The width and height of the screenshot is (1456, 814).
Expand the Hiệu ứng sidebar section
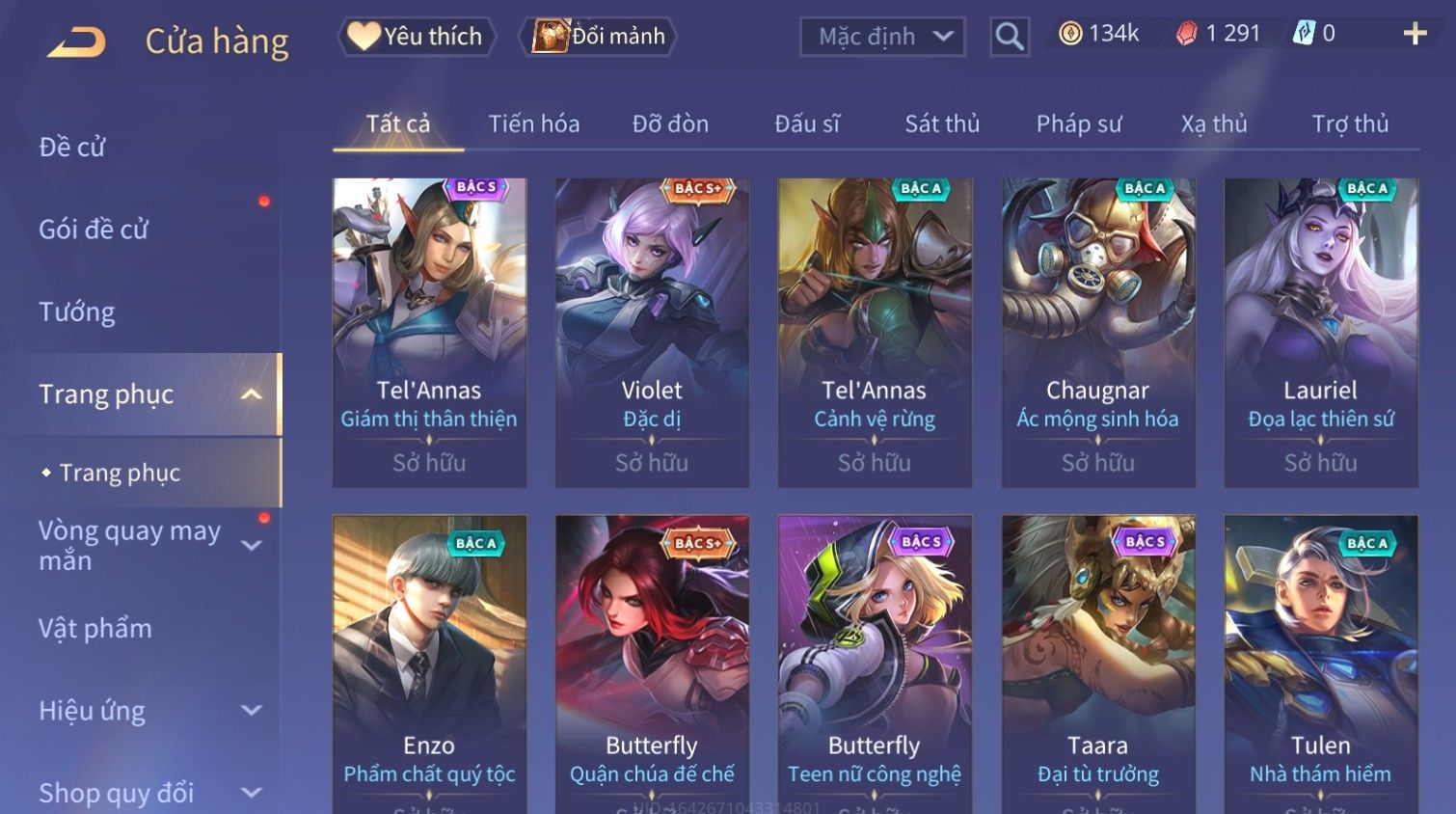[251, 711]
